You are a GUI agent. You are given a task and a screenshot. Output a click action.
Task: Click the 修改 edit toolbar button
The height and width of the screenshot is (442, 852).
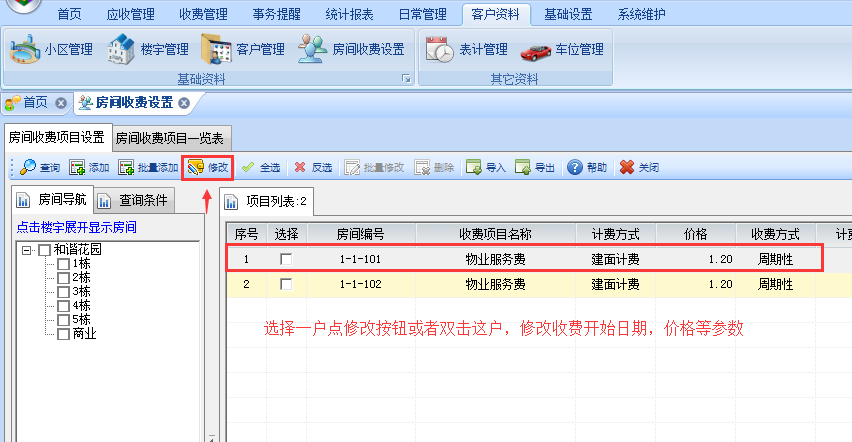click(208, 167)
